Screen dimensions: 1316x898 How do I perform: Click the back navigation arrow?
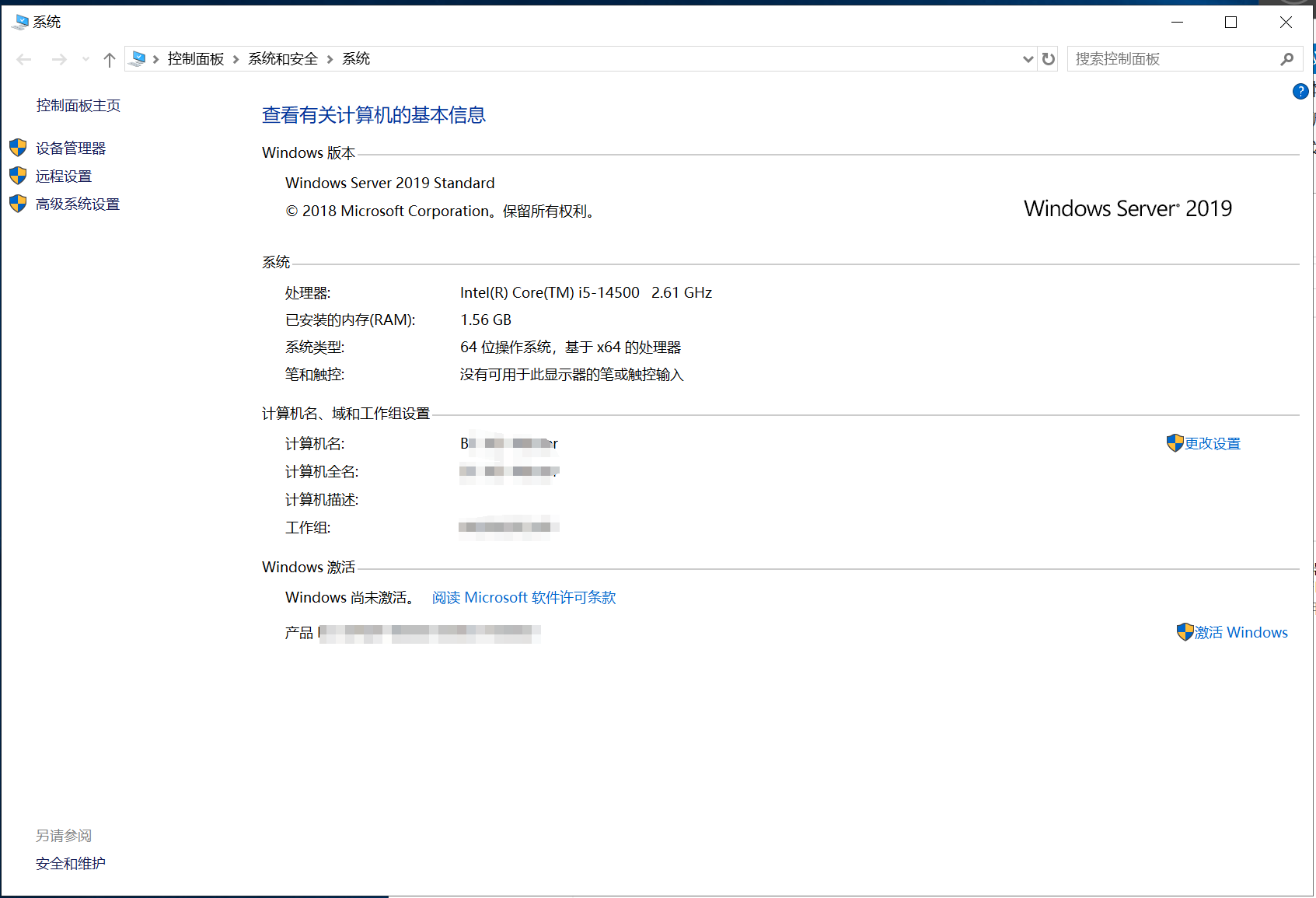point(24,59)
